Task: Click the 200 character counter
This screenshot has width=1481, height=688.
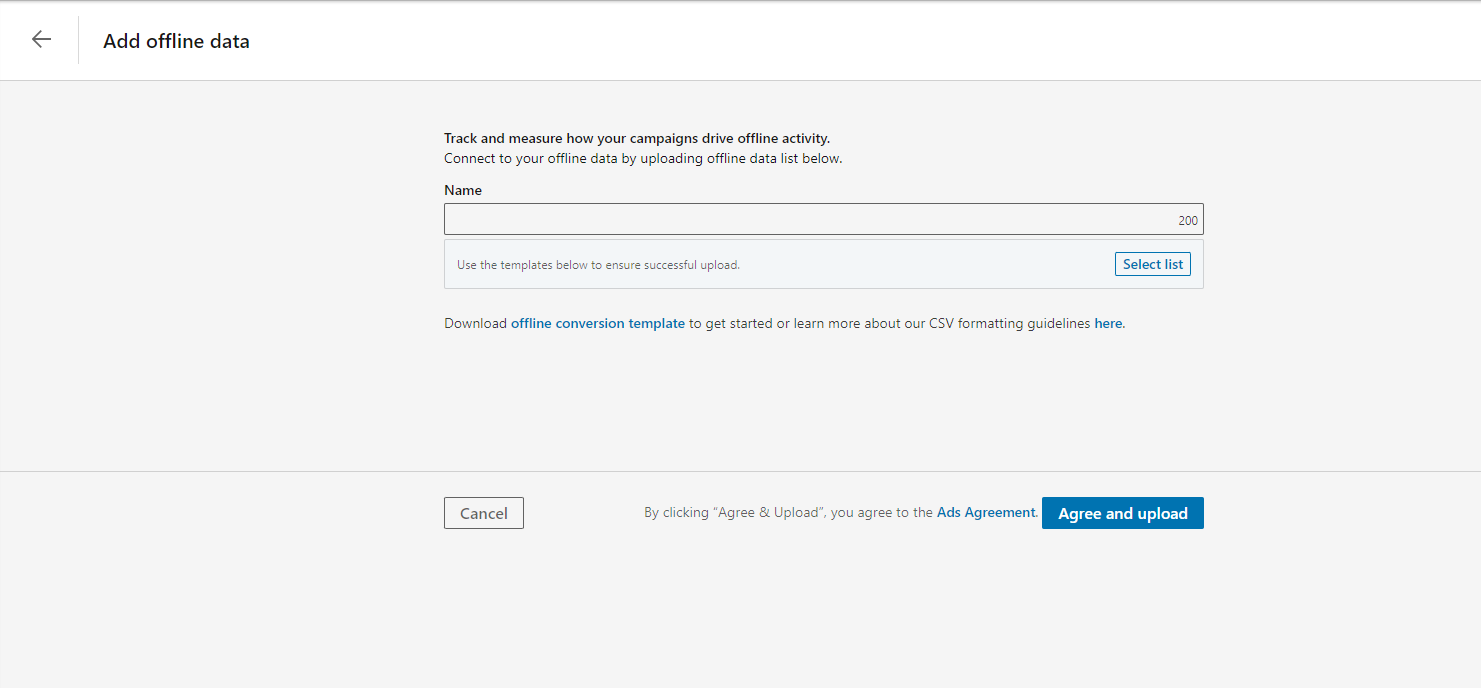Action: click(x=1187, y=220)
